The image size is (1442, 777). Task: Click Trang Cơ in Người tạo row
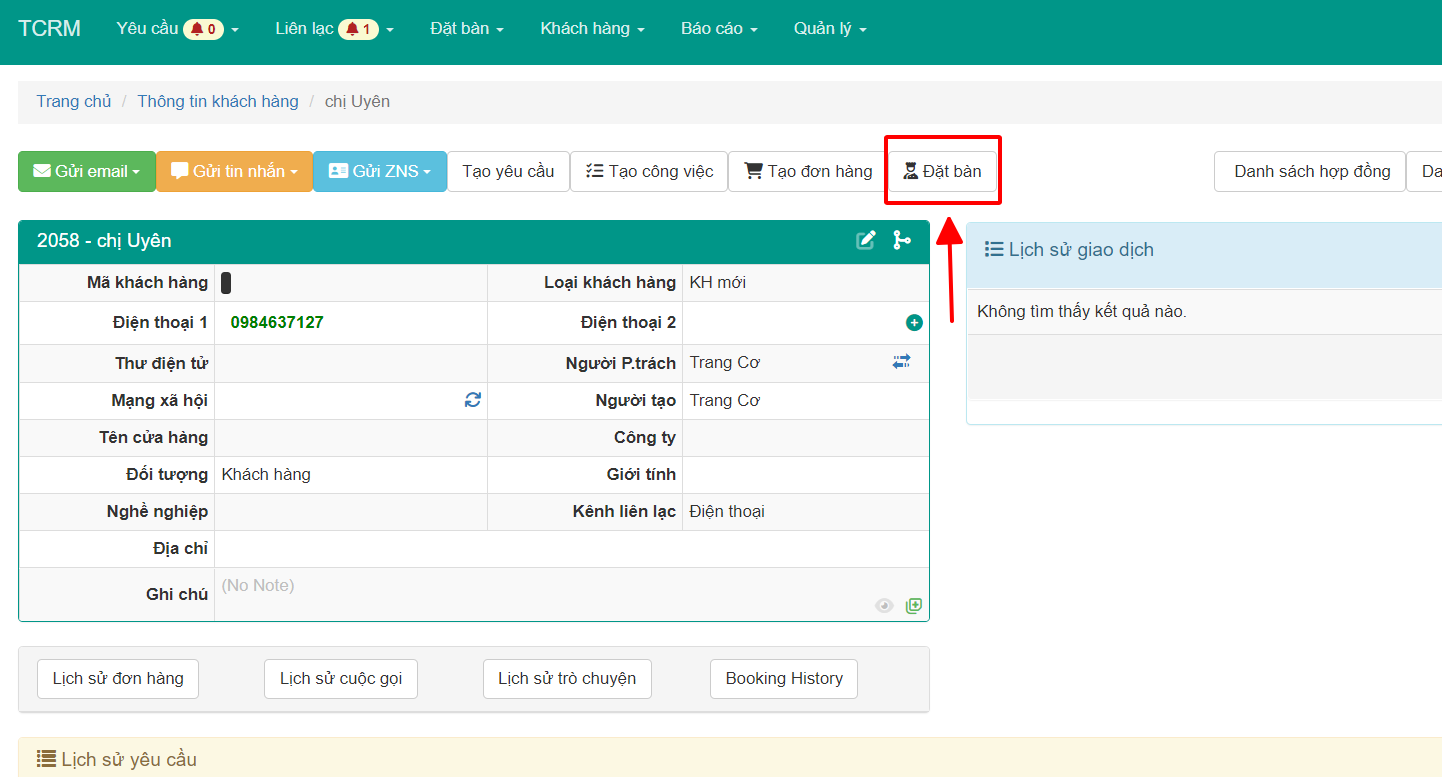point(725,400)
